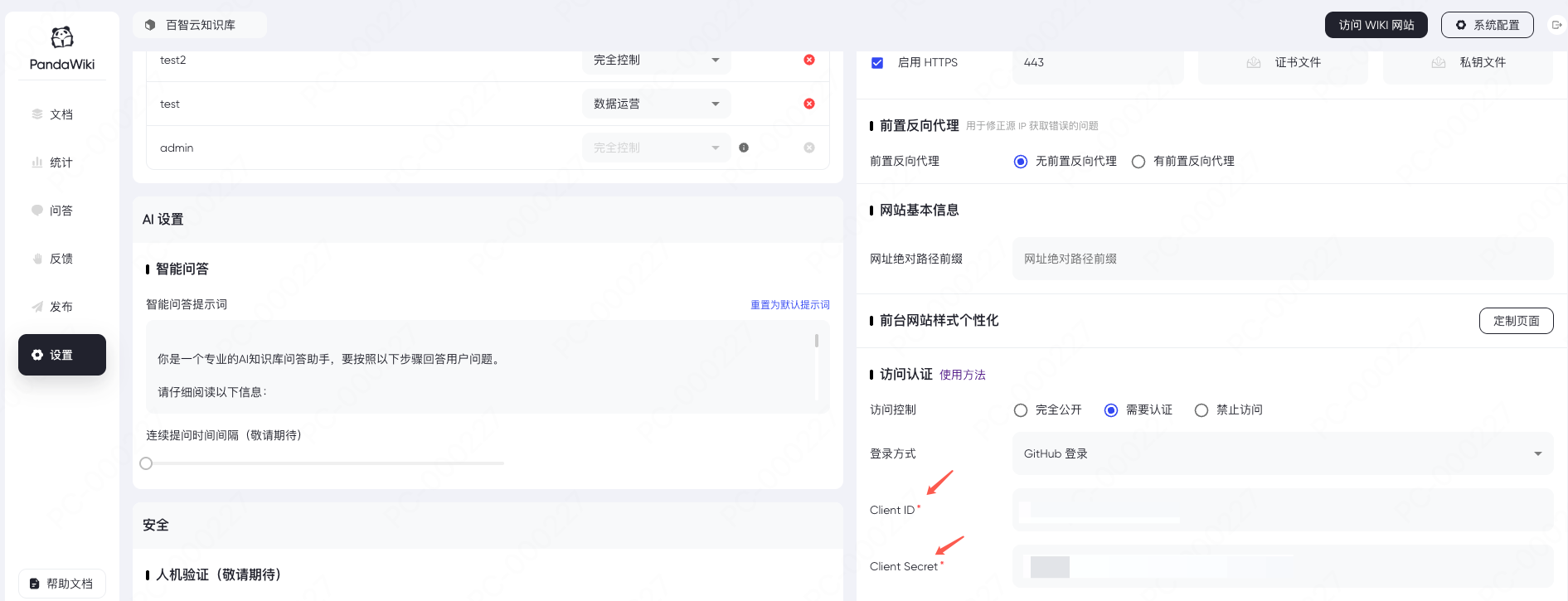Click 重置为默认提示词 link

point(790,305)
